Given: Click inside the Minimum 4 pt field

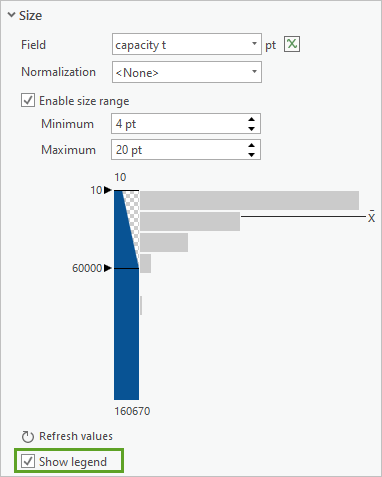Looking at the screenshot, I should [179, 124].
